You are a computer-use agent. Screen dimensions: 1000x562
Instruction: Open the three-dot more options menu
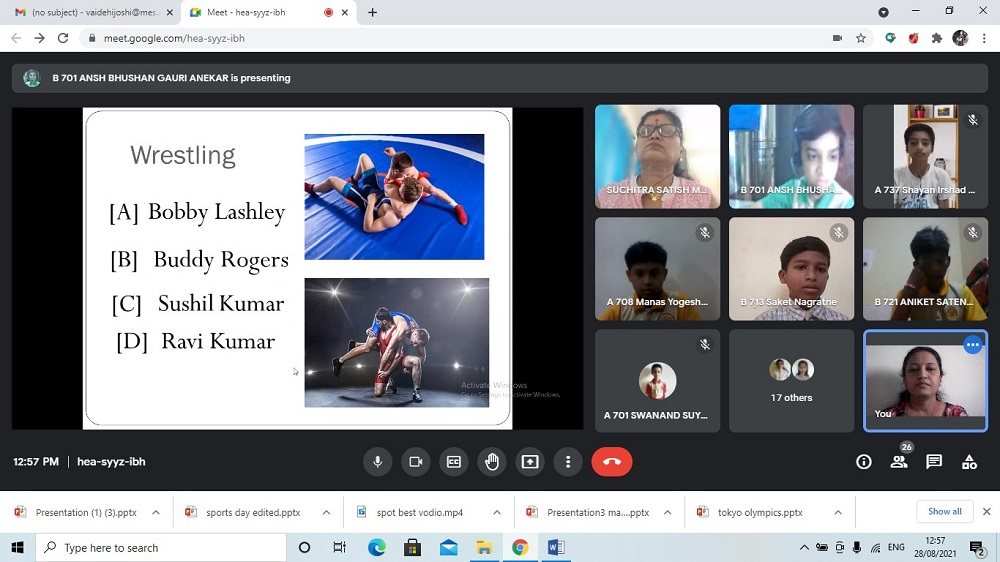pyautogui.click(x=568, y=462)
